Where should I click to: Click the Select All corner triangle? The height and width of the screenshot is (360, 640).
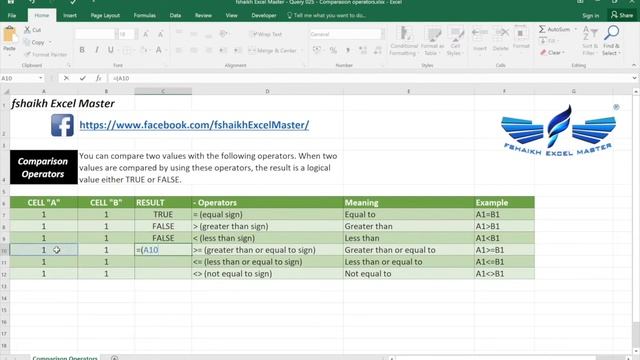click(5, 91)
